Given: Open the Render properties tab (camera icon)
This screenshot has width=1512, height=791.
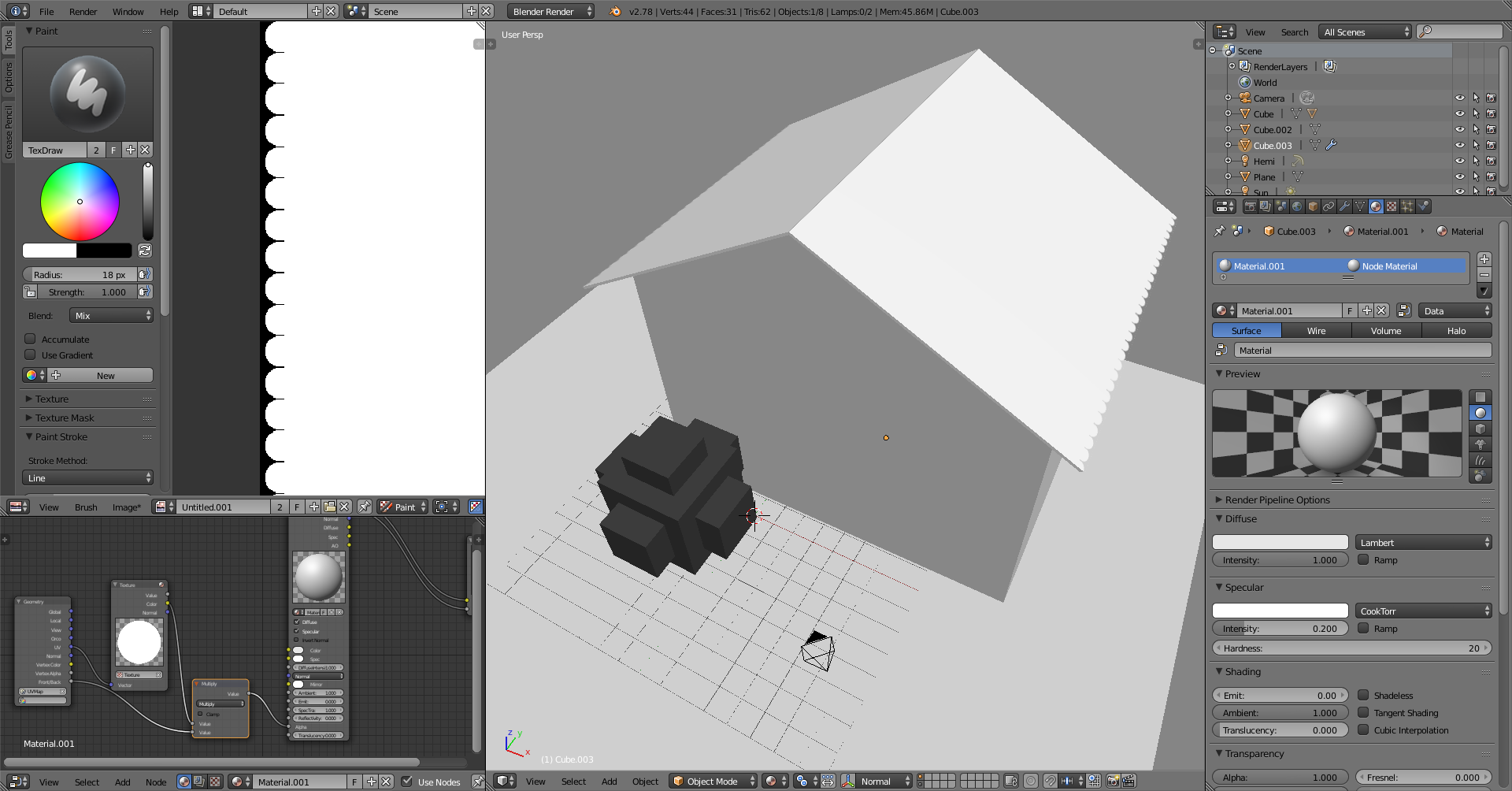Looking at the screenshot, I should [x=1250, y=206].
